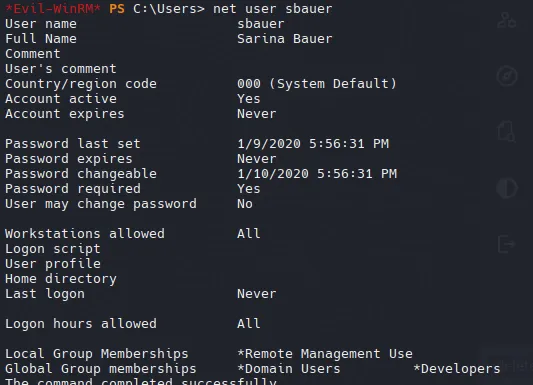Select the full name value "Sarina Bauer"

click(x=285, y=39)
